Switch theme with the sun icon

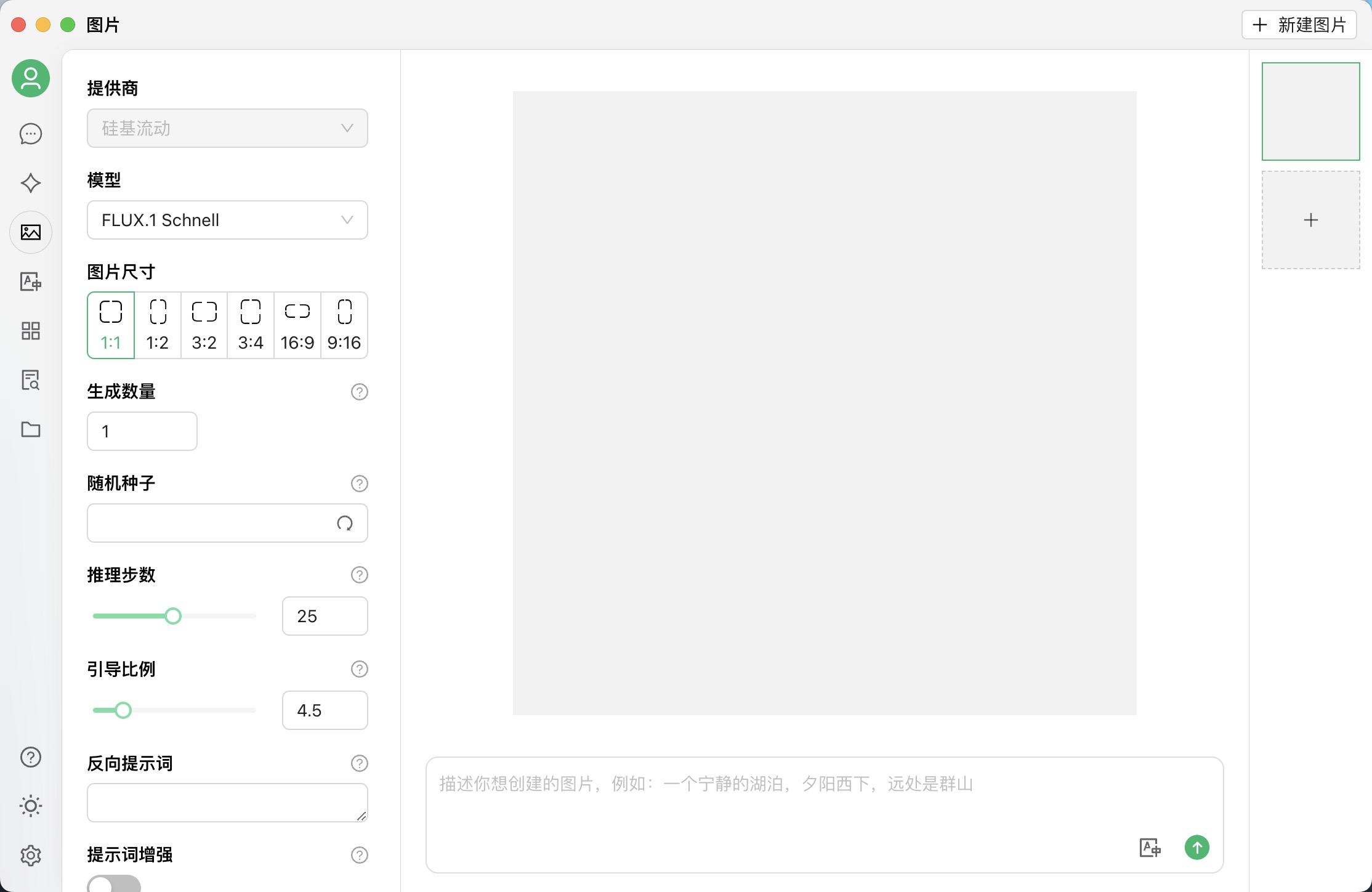coord(30,806)
